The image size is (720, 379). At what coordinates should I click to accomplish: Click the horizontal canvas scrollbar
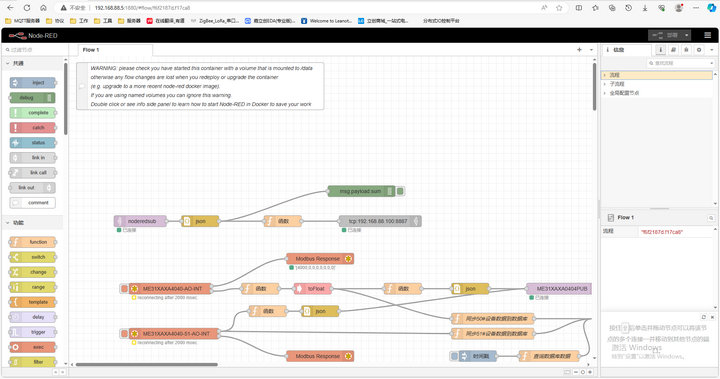[x=147, y=365]
